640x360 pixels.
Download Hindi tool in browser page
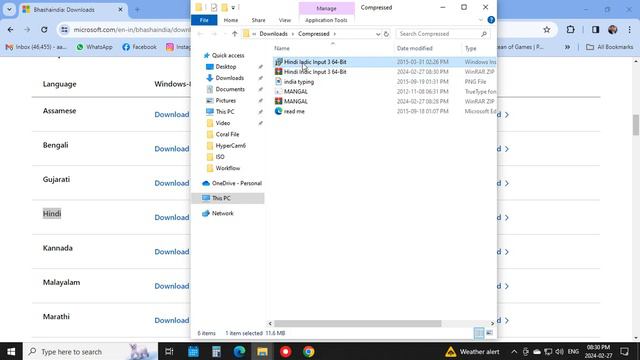[171, 218]
